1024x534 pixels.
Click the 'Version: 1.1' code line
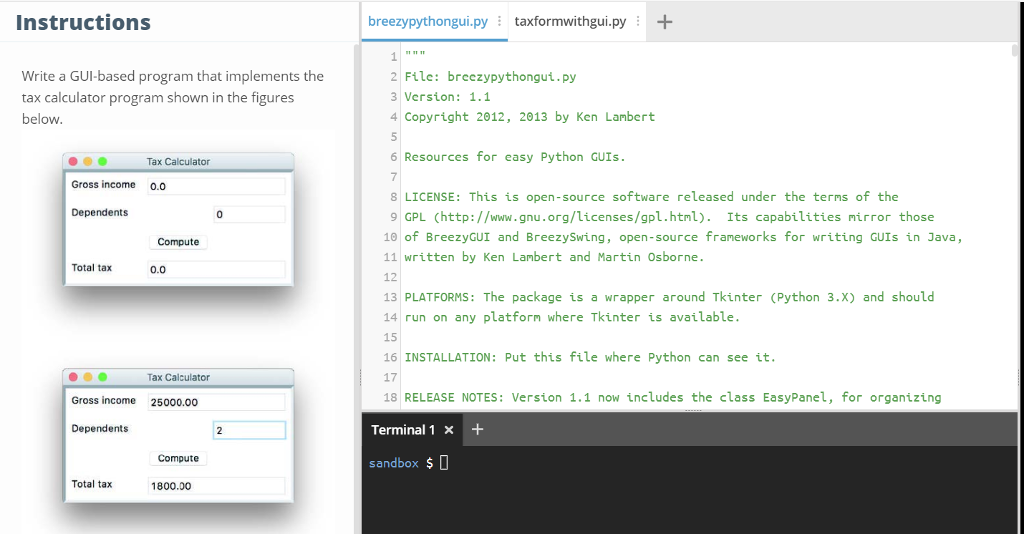click(447, 97)
